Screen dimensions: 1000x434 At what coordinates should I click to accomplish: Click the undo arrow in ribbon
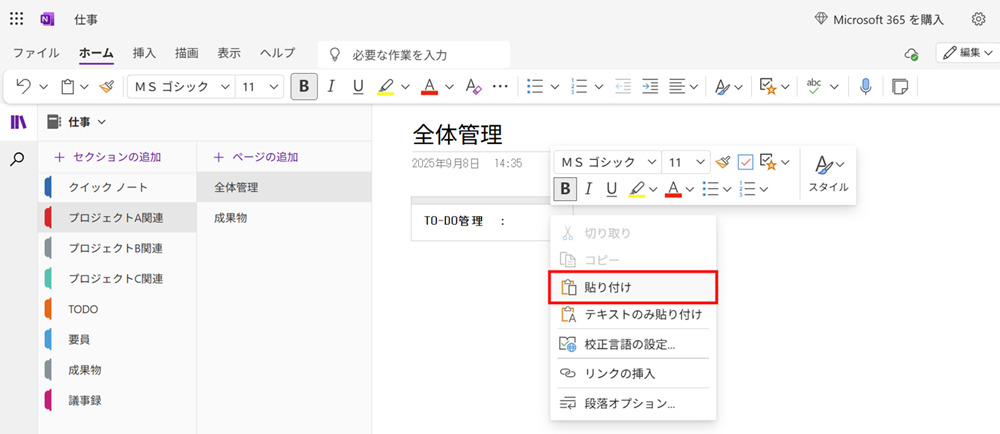coord(24,86)
